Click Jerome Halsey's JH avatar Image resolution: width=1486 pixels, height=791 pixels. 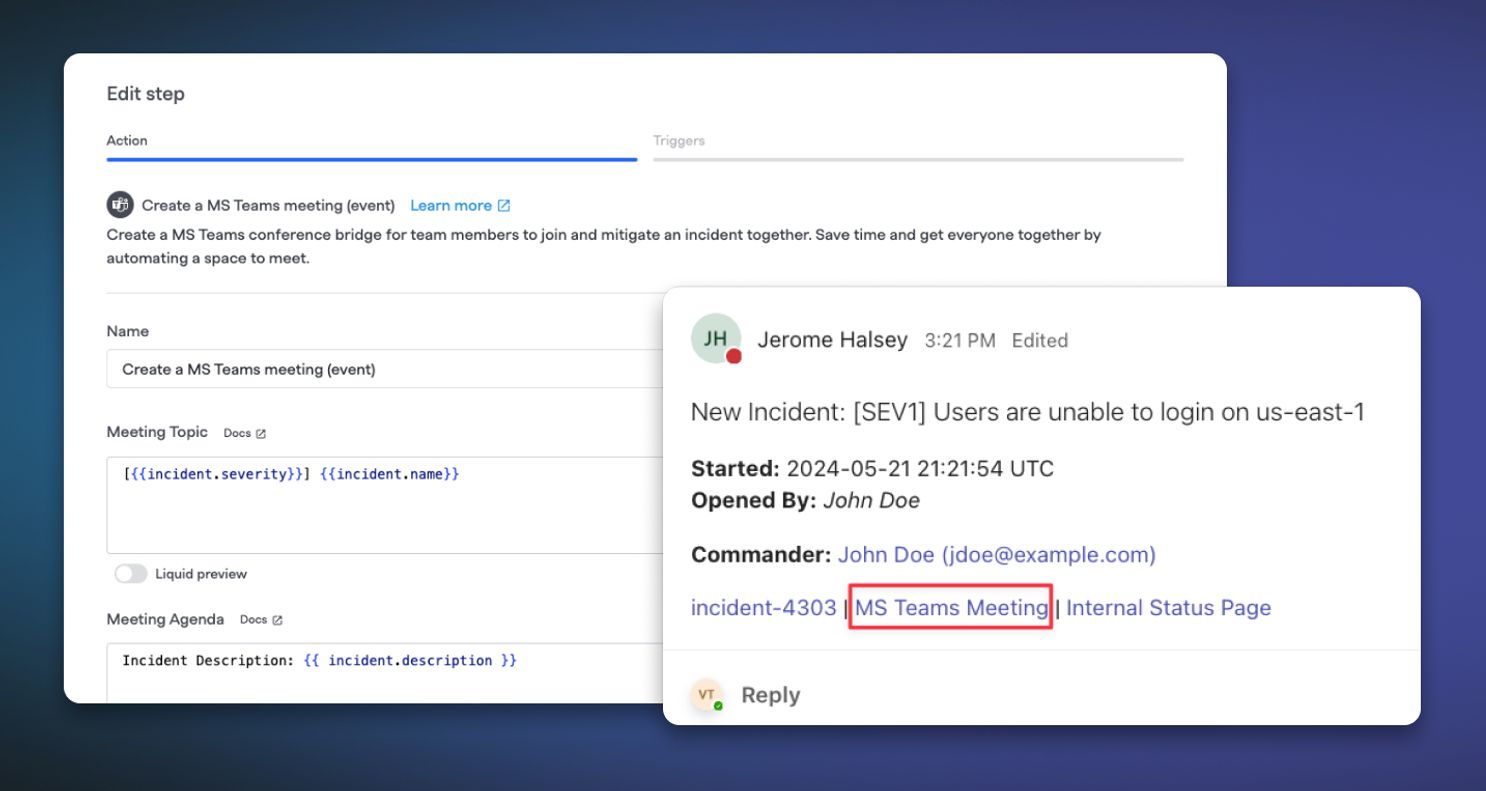pyautogui.click(x=716, y=339)
